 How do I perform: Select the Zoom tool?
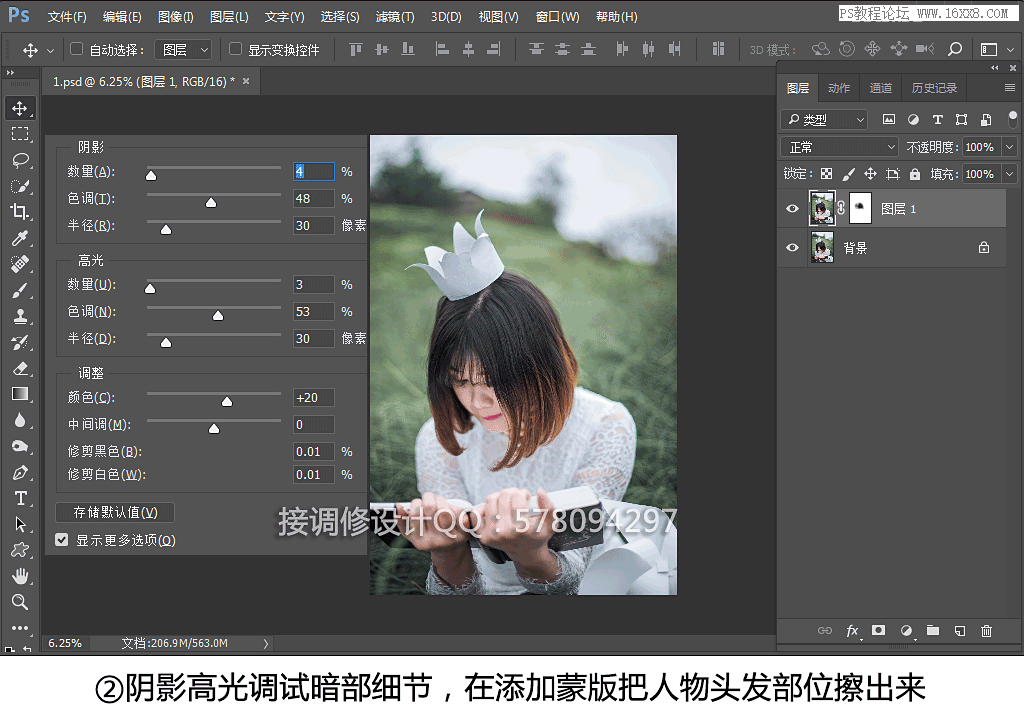pyautogui.click(x=20, y=602)
